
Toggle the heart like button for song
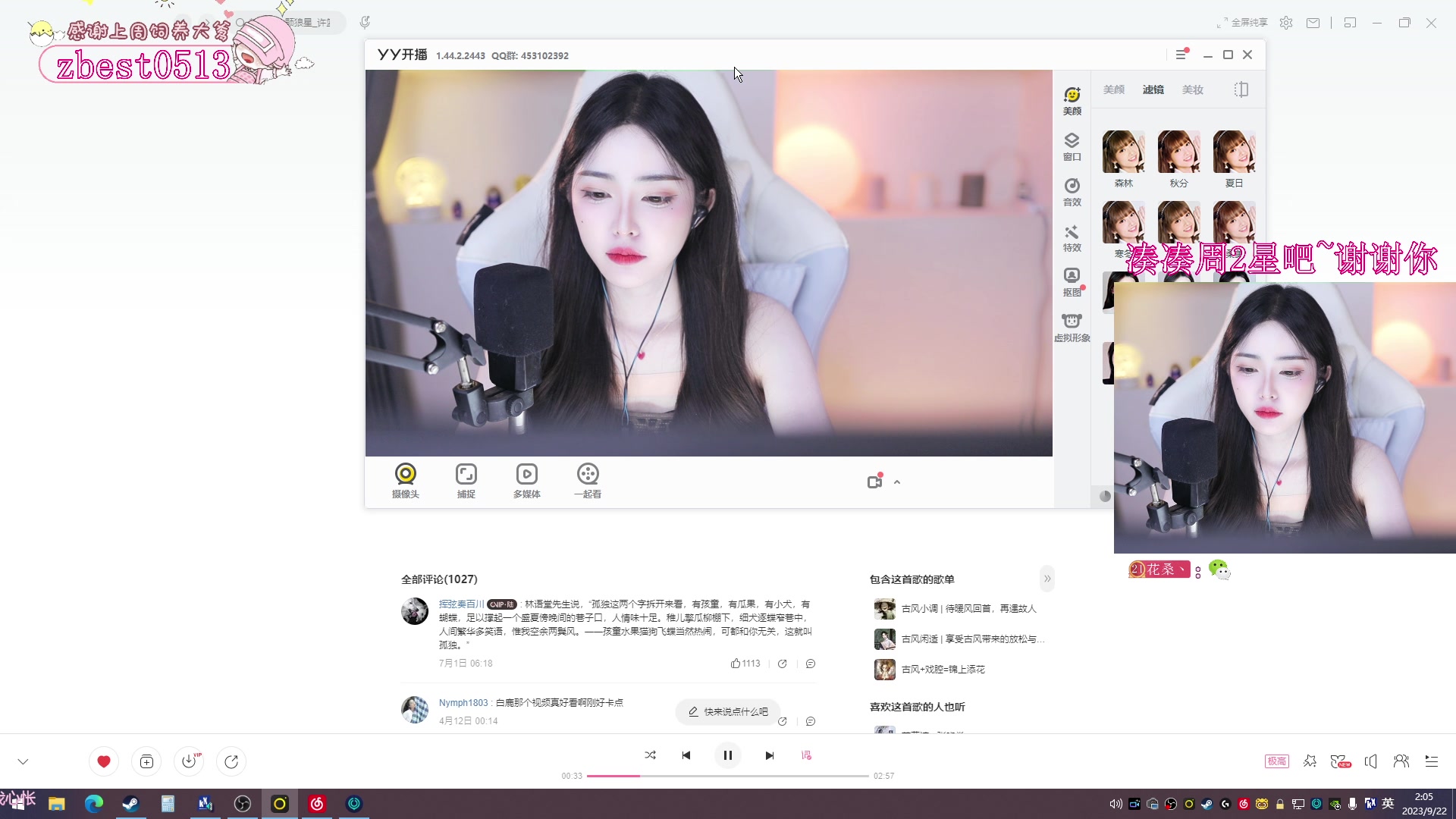click(x=104, y=761)
